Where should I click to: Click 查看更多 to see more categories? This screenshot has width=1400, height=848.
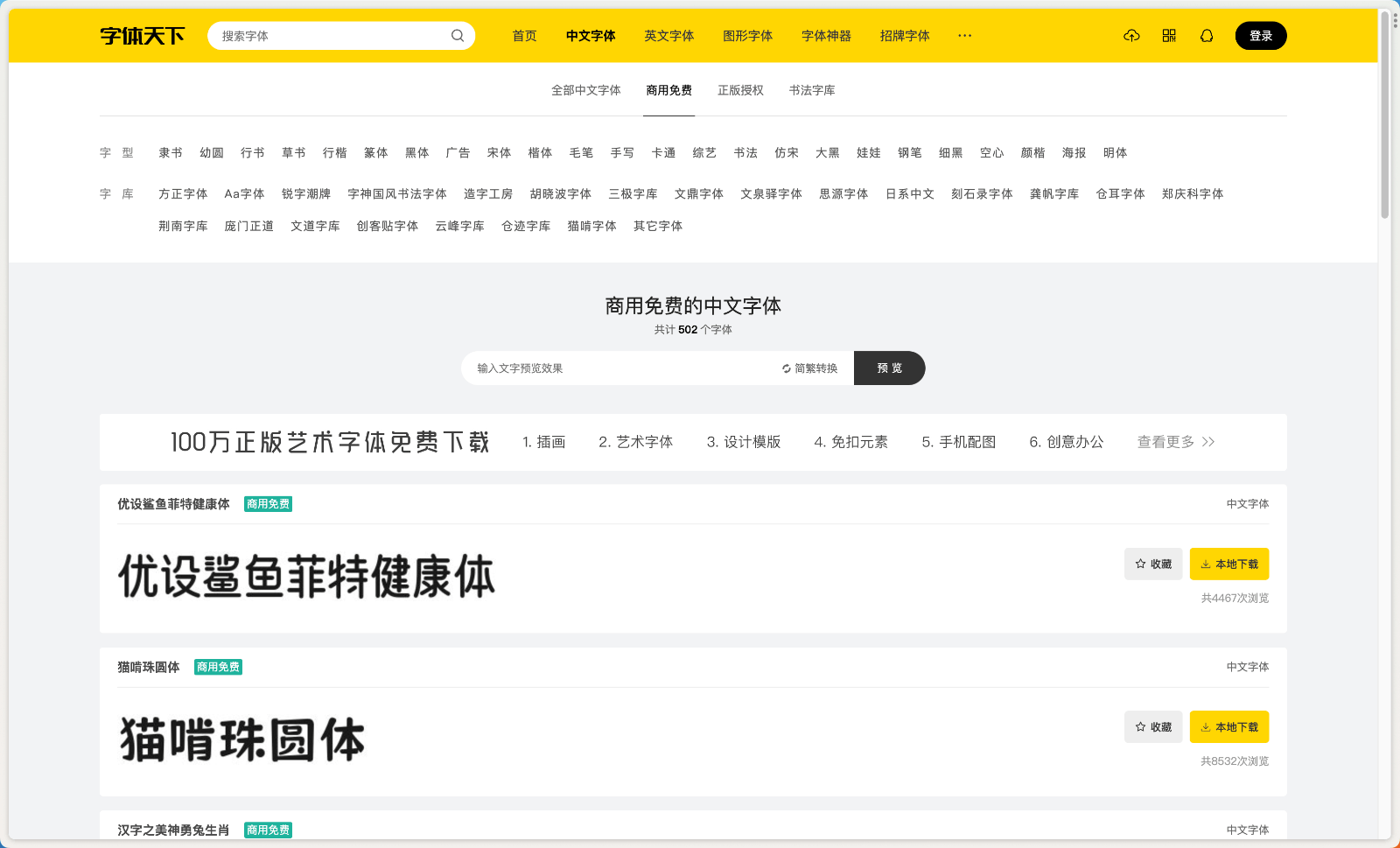pyautogui.click(x=1167, y=442)
